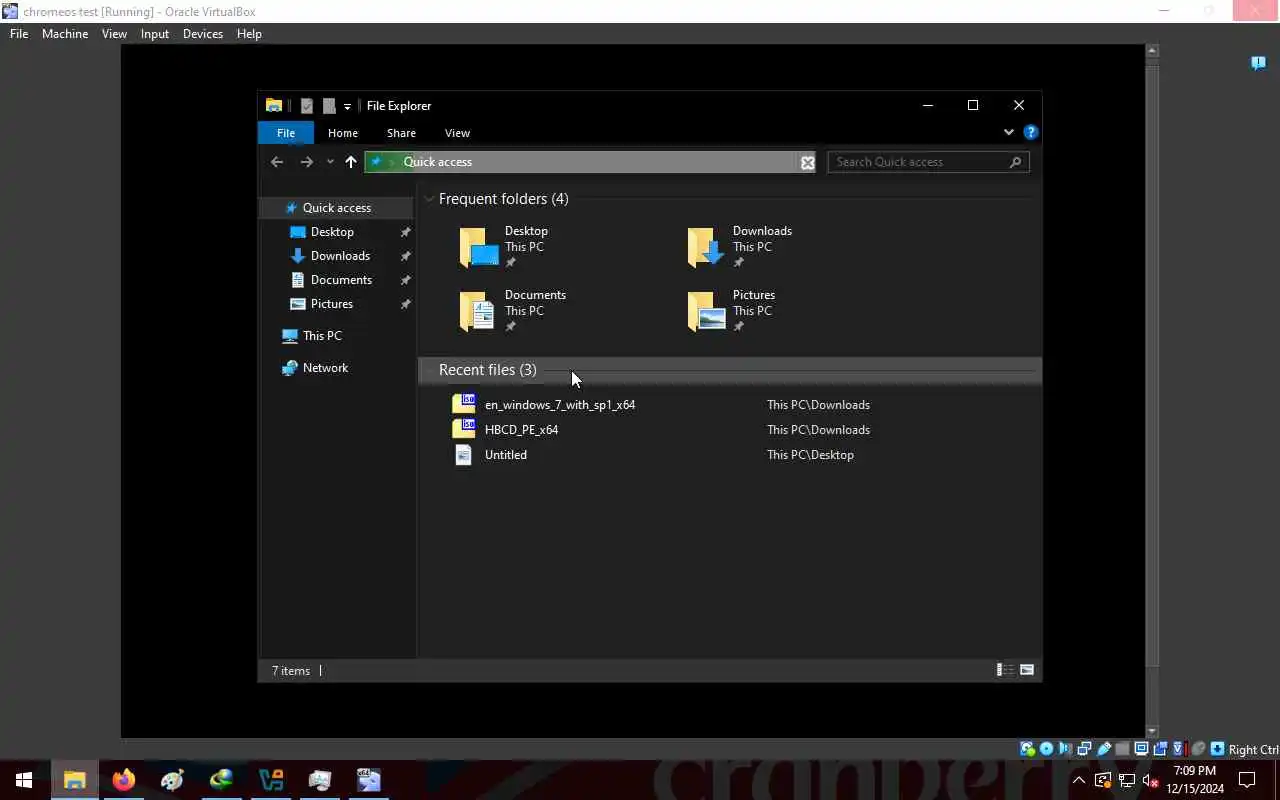Click VirtualBox USB status icon
This screenshot has height=800, width=1280.
click(1103, 749)
